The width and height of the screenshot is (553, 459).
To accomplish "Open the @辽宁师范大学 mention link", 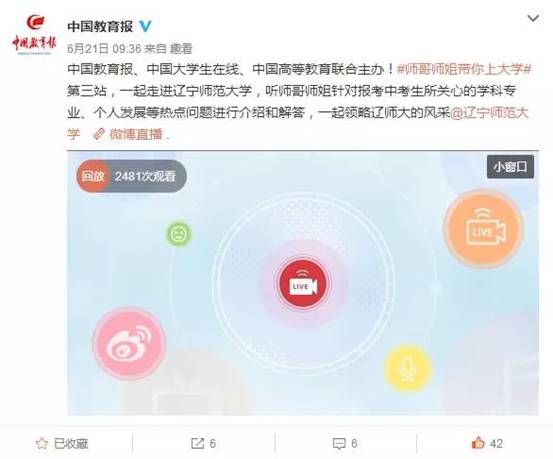I will click(x=490, y=113).
